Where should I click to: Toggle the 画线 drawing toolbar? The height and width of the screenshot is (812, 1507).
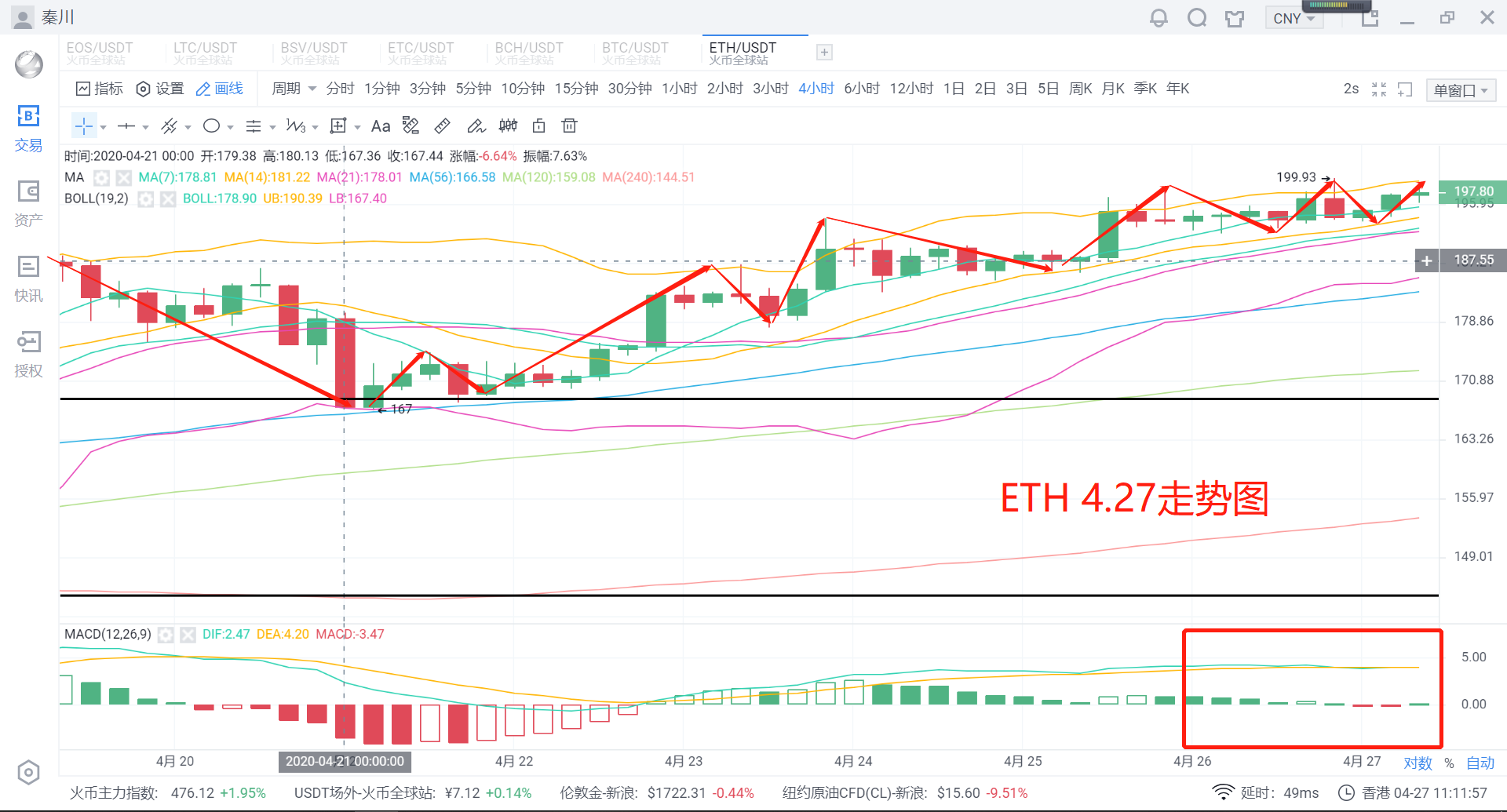219,89
